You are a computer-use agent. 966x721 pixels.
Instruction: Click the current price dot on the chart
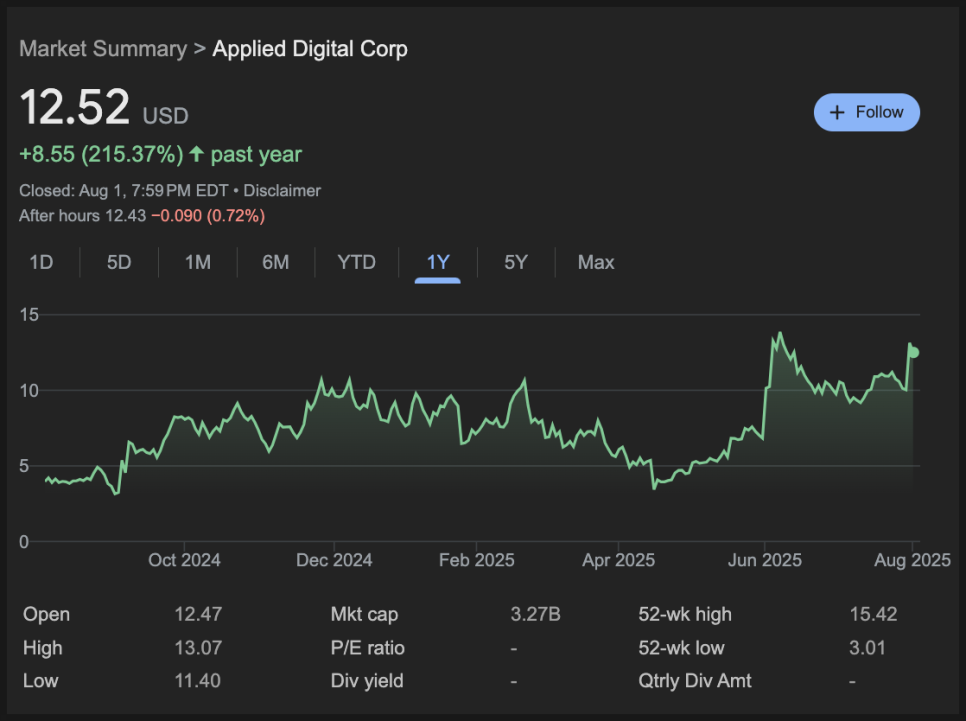click(x=914, y=352)
